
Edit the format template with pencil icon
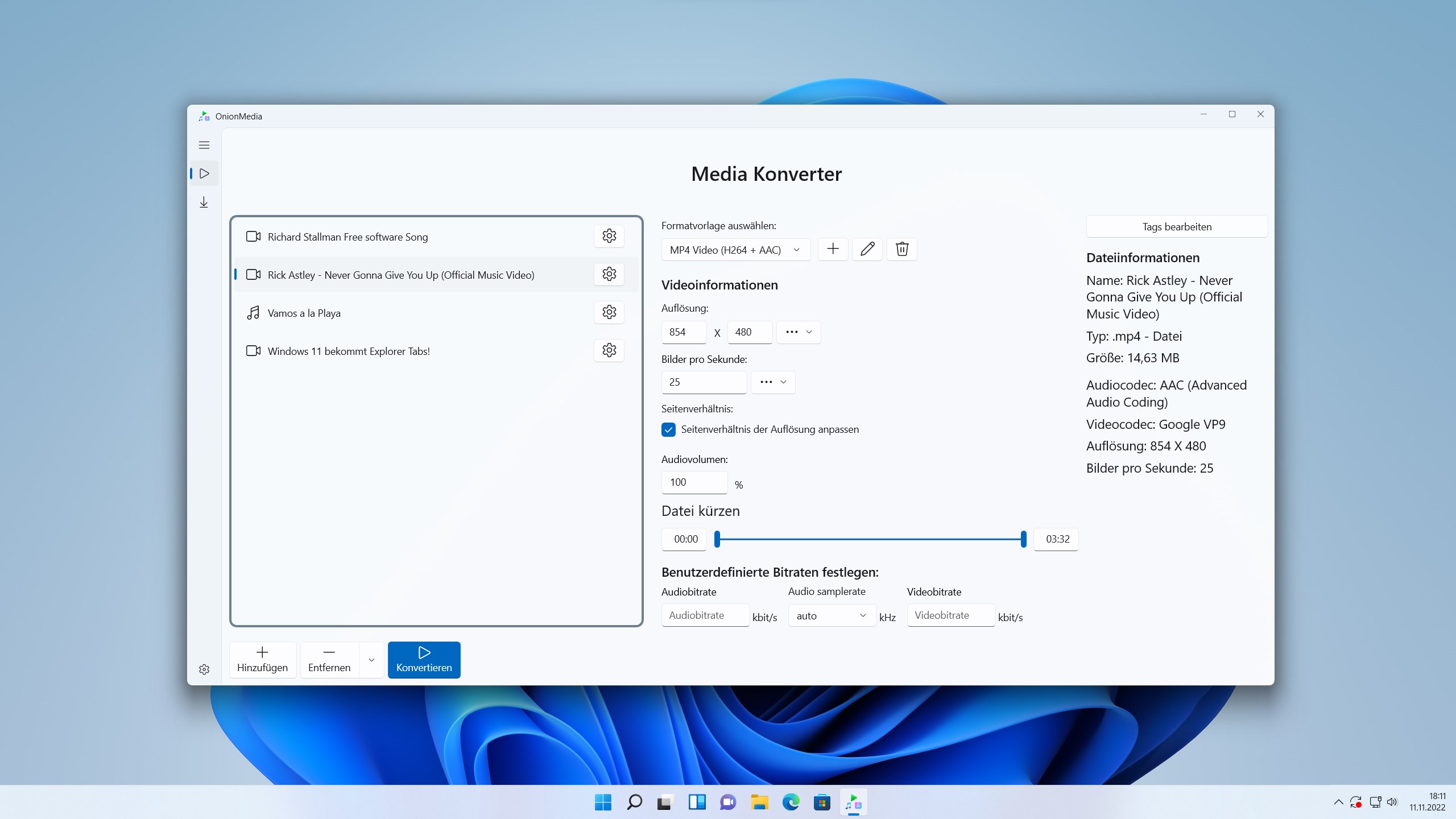867,249
